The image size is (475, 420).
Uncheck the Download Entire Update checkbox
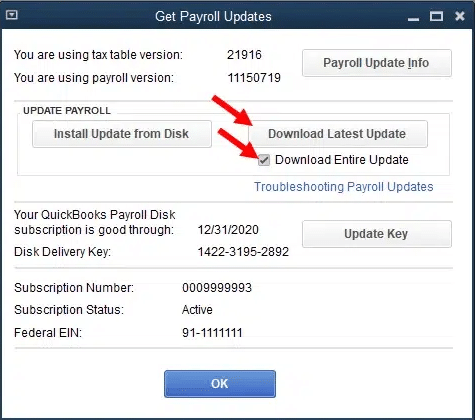pyautogui.click(x=264, y=160)
